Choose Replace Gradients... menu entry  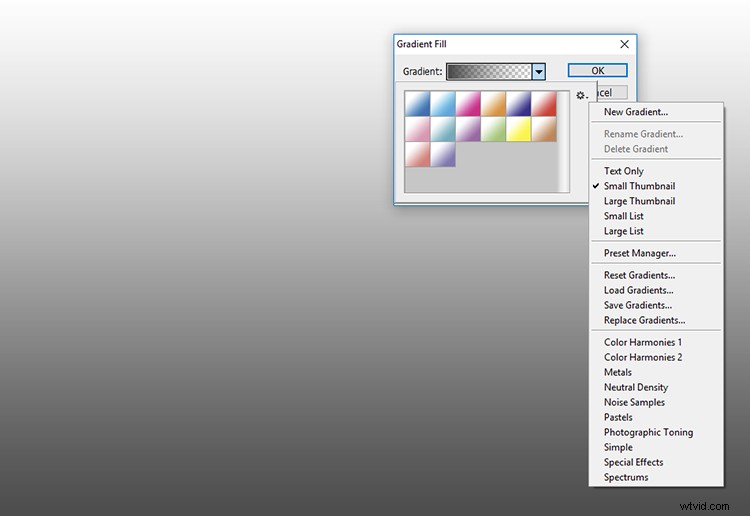click(644, 320)
